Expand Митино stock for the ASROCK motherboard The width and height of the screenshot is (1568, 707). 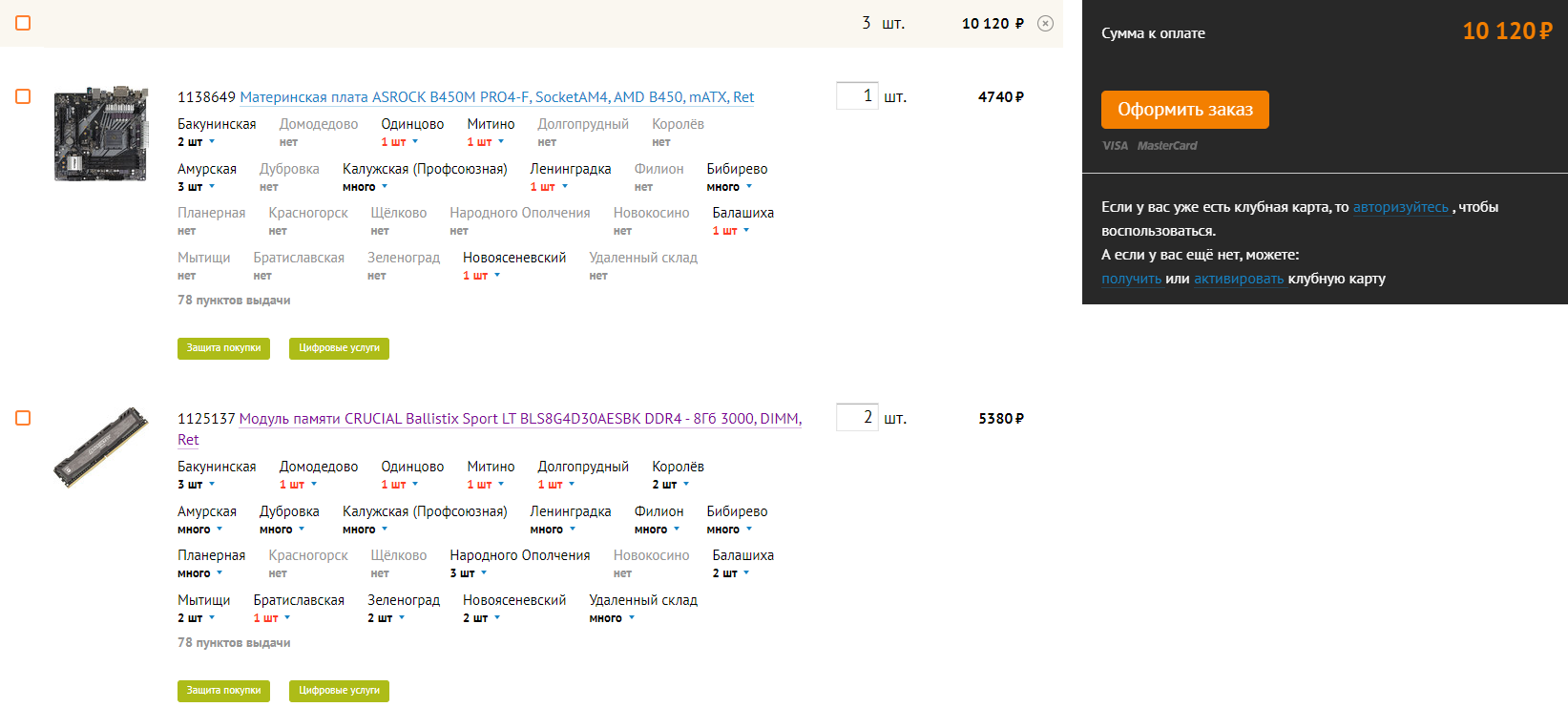(486, 142)
